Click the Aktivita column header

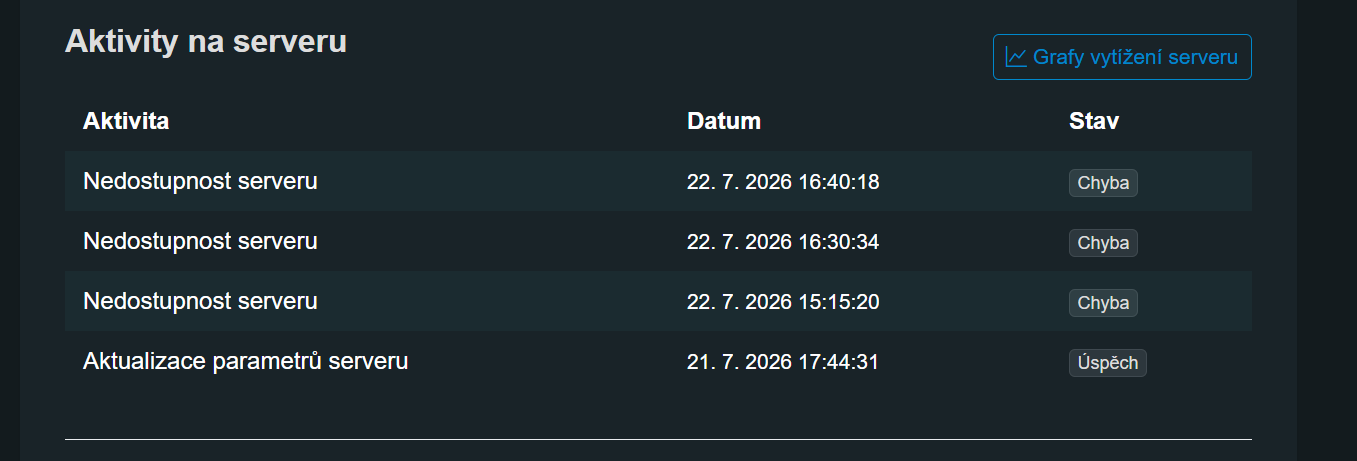126,121
